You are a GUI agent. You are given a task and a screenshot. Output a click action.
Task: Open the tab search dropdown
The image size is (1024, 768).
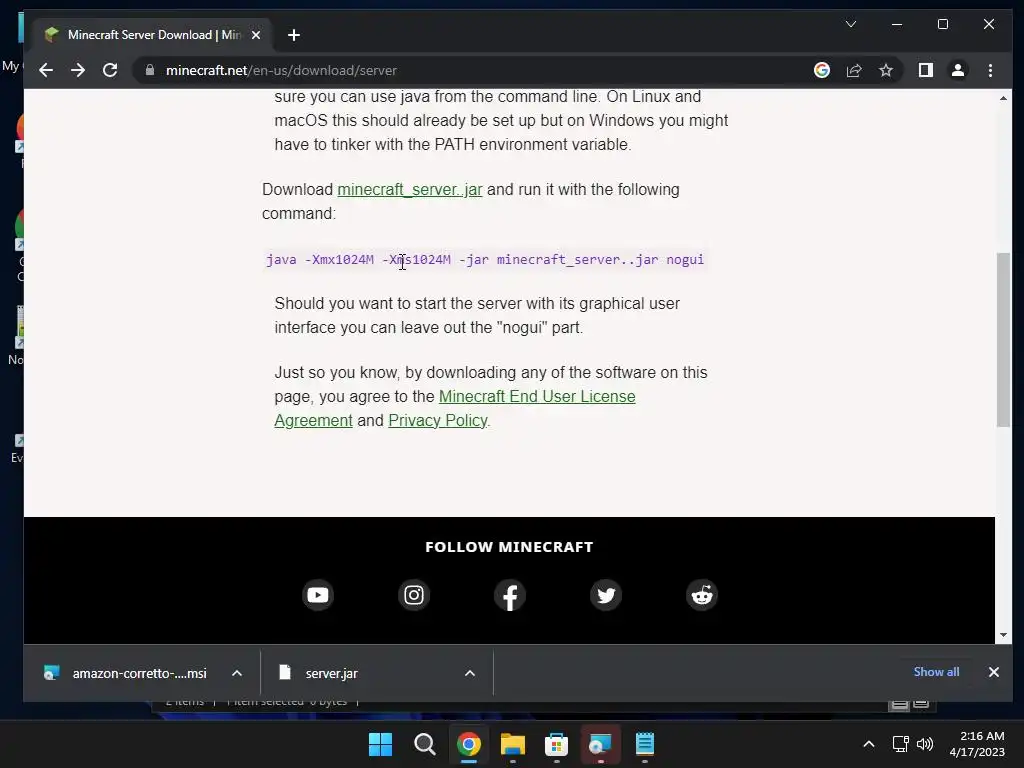(x=850, y=24)
